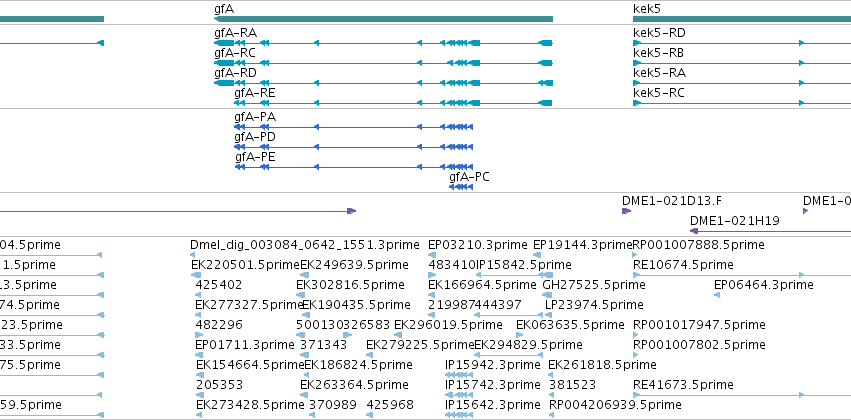The width and height of the screenshot is (851, 420).
Task: Click EK249639.5prime EST label
Action: point(354,265)
